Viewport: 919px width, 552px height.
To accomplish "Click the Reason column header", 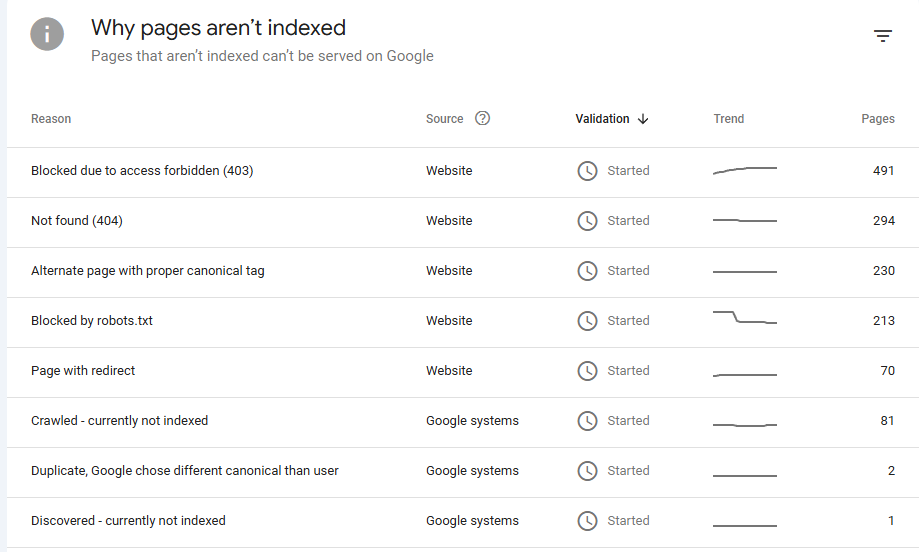I will click(51, 119).
